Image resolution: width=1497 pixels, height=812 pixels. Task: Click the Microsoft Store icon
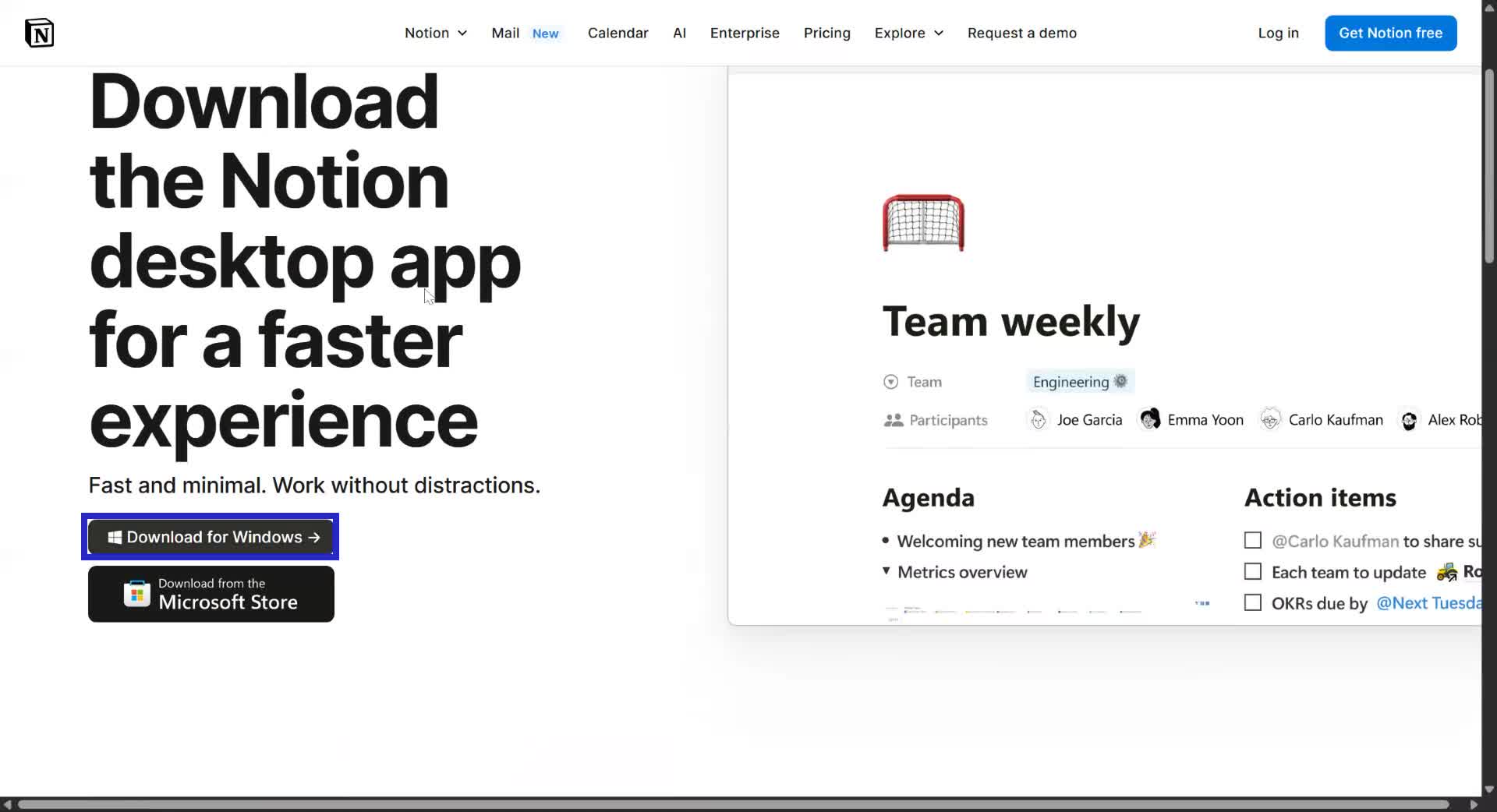(136, 594)
